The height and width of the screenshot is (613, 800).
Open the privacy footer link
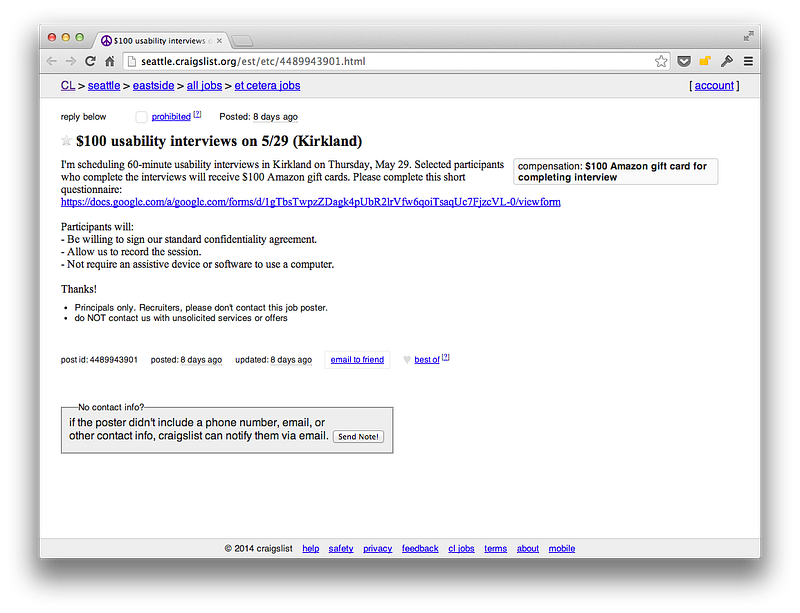(x=378, y=549)
